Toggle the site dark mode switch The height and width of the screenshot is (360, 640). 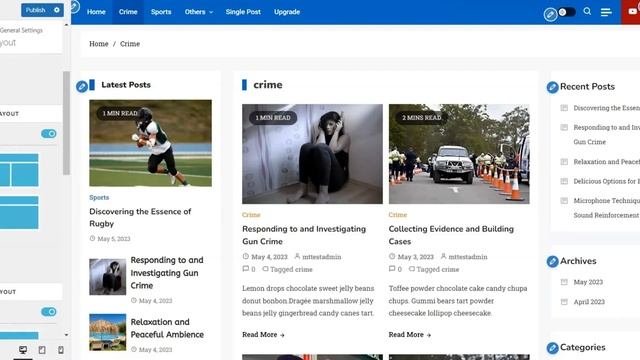tap(567, 12)
